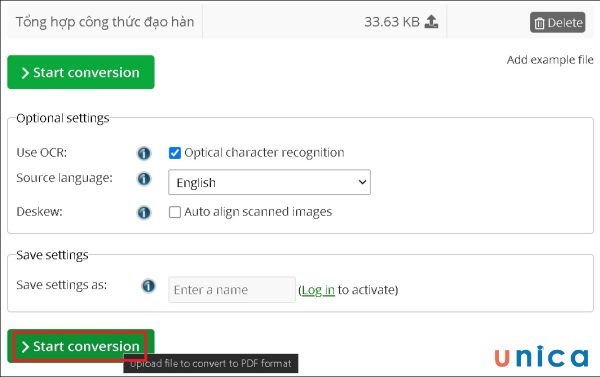This screenshot has width=600, height=377.
Task: Open the Source language dropdown showing English
Action: (269, 182)
